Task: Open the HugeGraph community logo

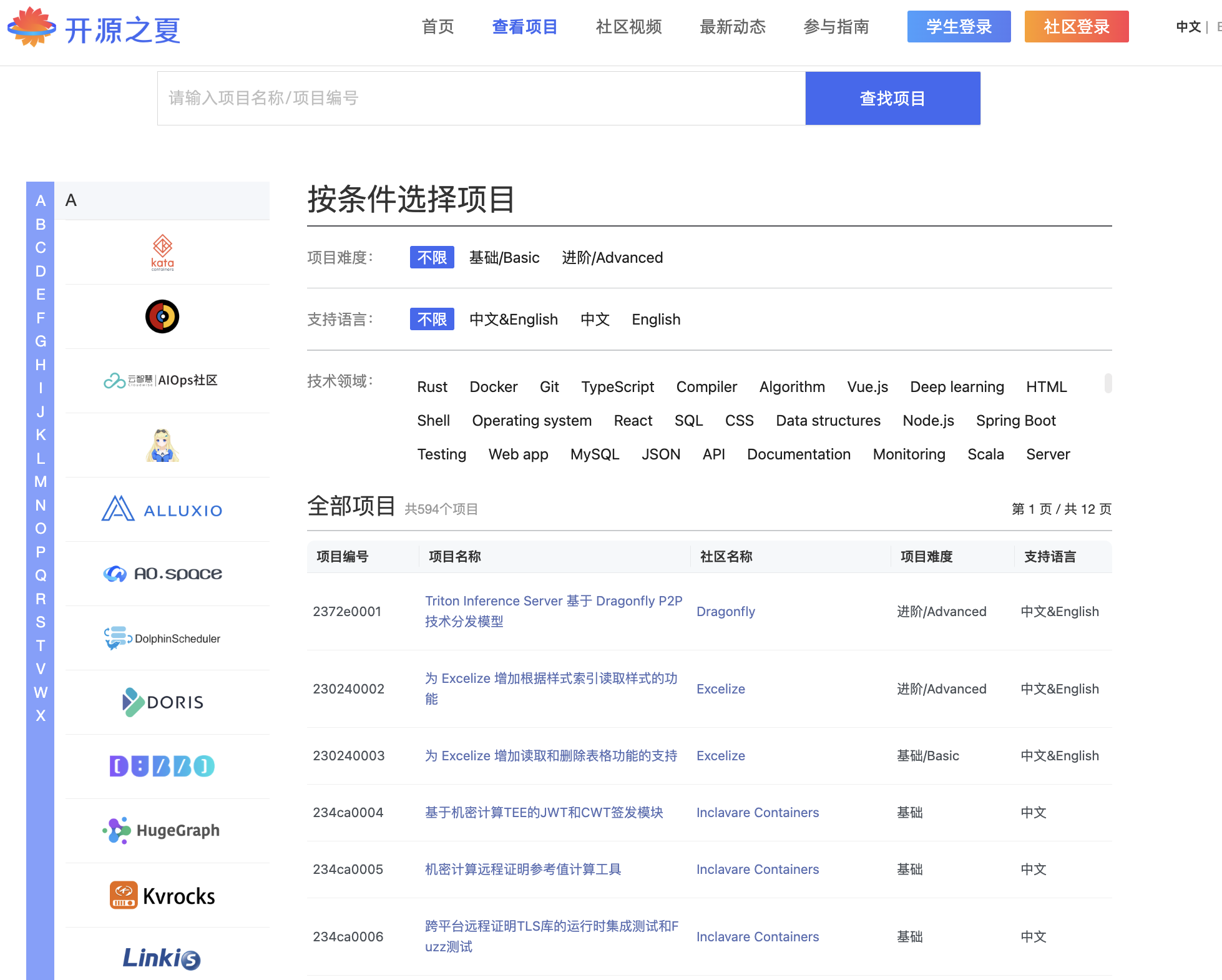Action: pyautogui.click(x=162, y=831)
